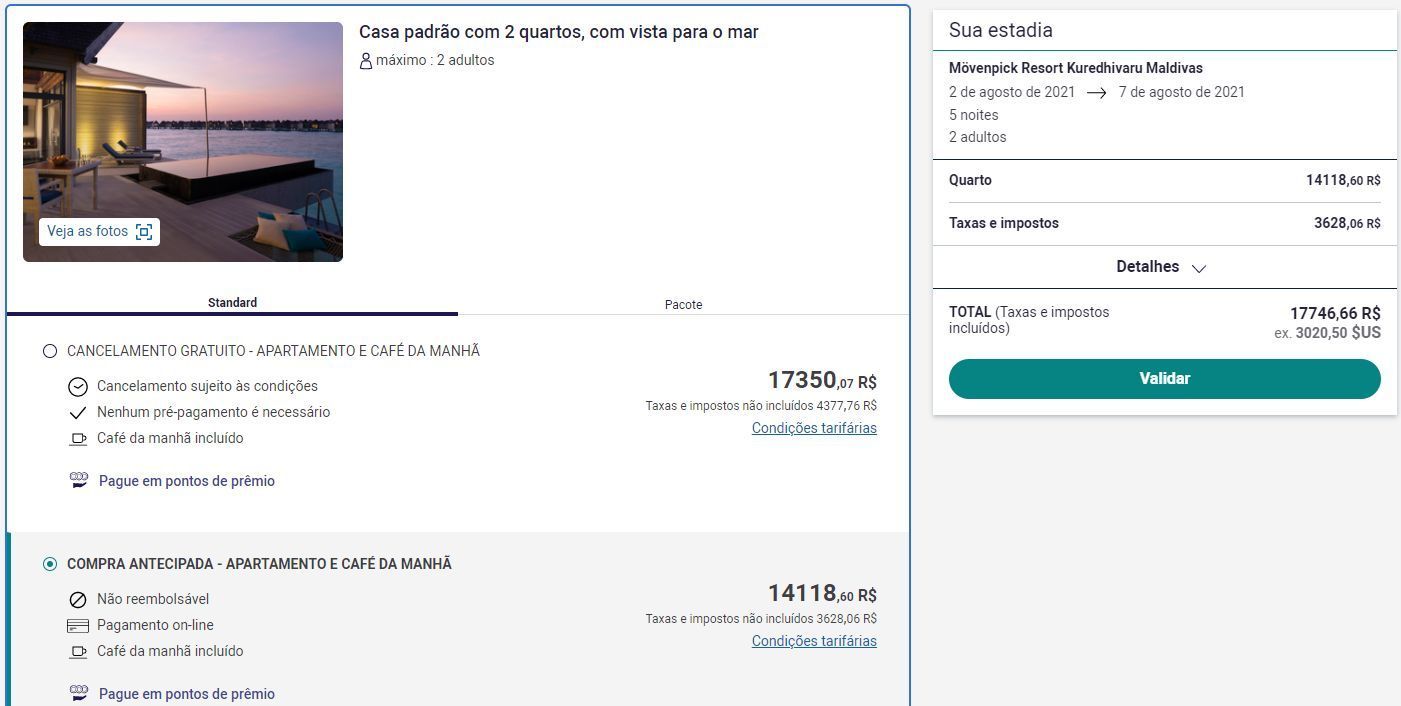
Task: Click the photo gallery expand icon
Action: (x=144, y=232)
